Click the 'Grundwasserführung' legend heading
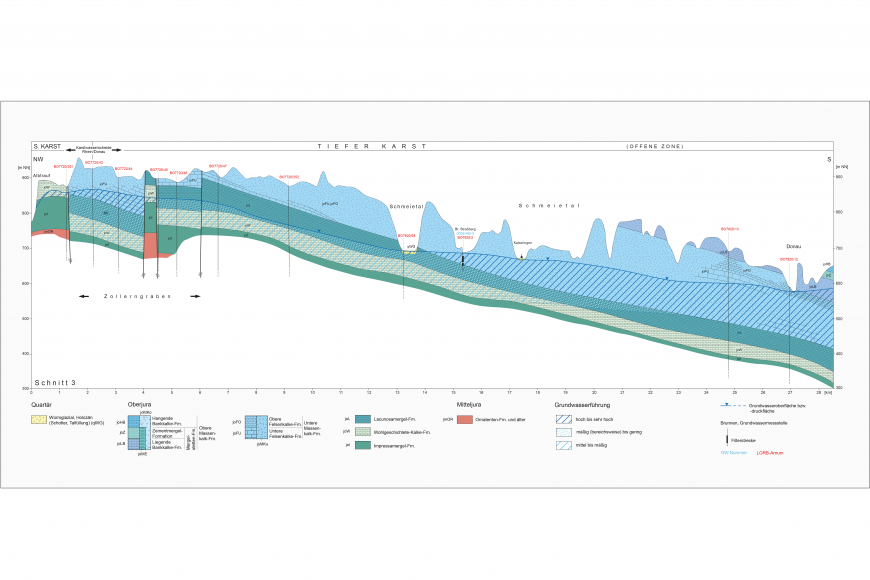 (x=582, y=406)
